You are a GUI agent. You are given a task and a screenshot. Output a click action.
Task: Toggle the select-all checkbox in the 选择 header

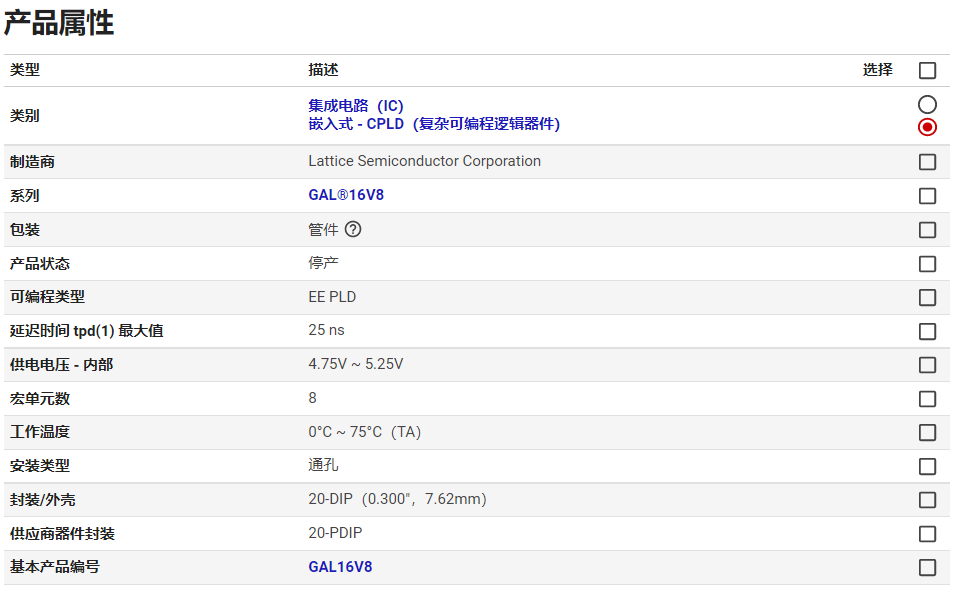click(927, 70)
